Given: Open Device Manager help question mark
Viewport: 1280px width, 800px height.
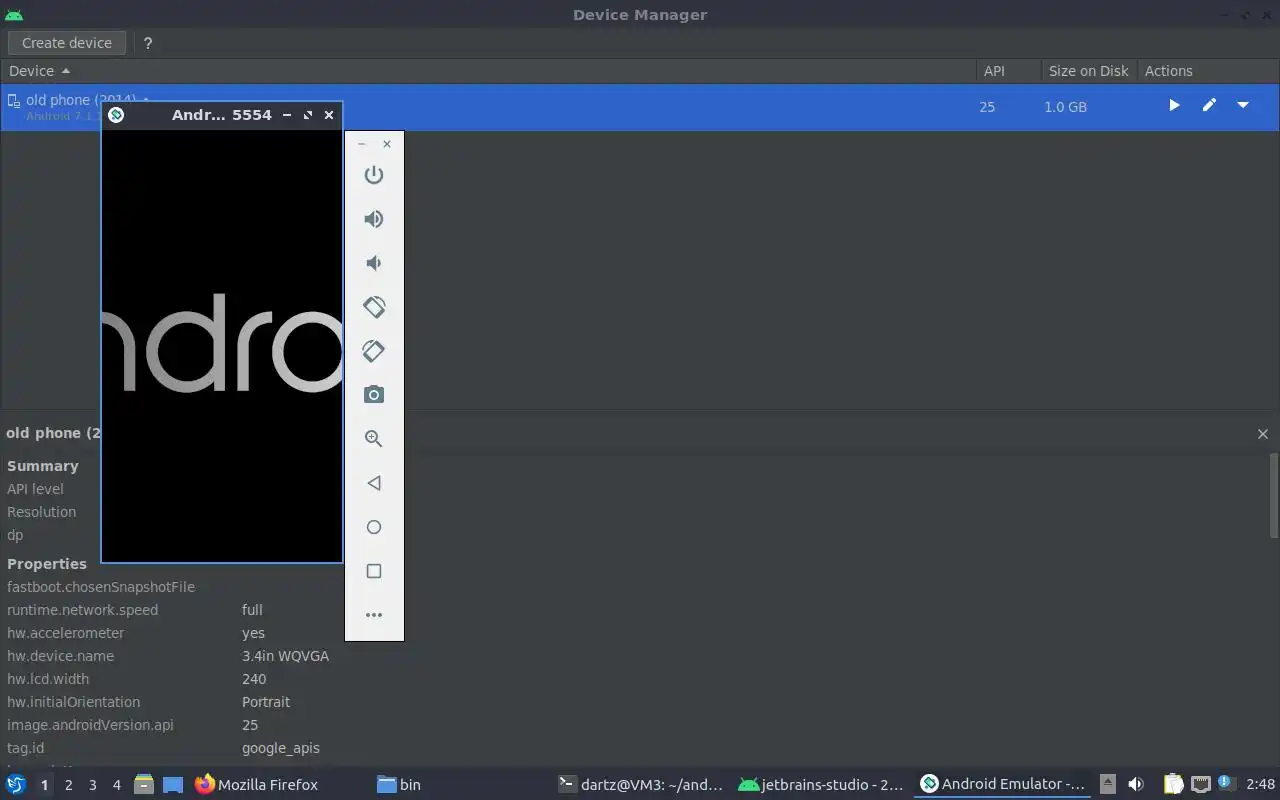Looking at the screenshot, I should coord(148,43).
